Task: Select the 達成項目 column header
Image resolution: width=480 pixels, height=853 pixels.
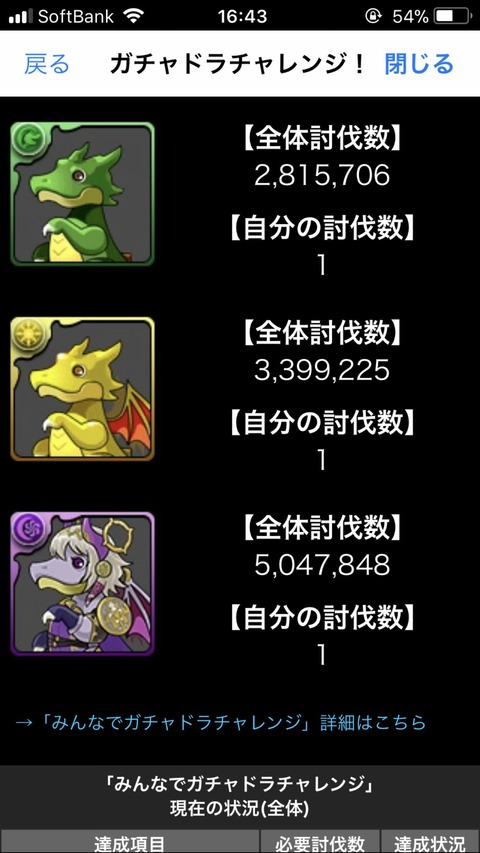Action: point(129,842)
